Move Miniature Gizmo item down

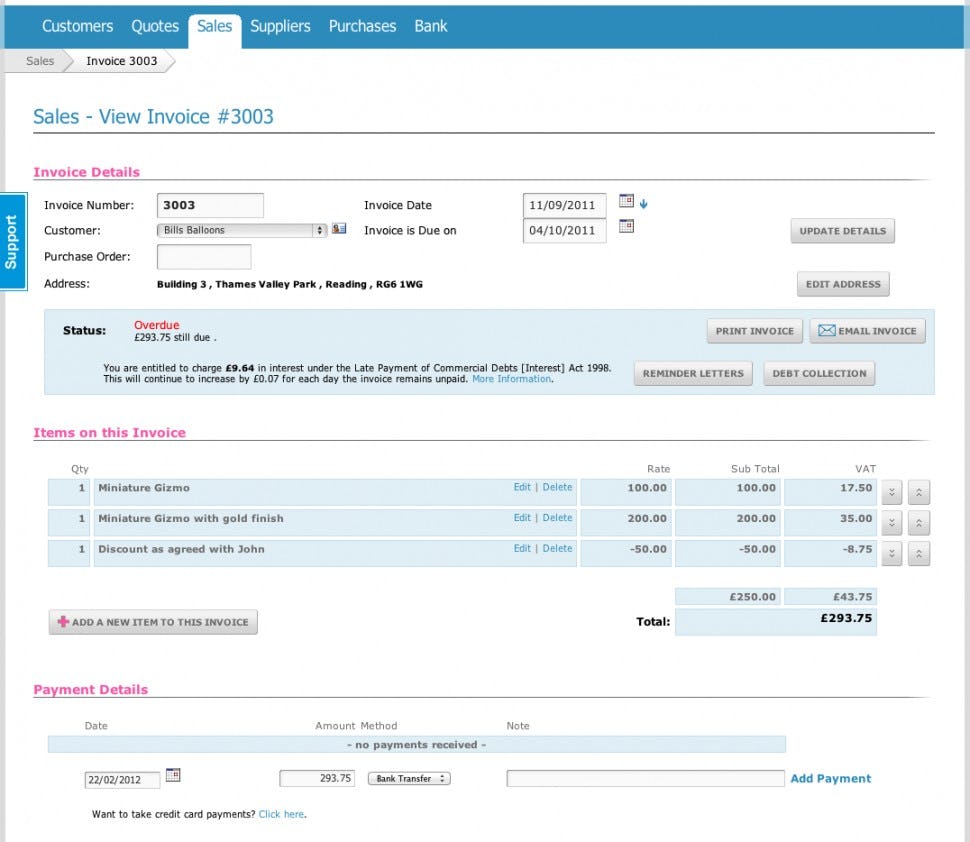point(891,492)
